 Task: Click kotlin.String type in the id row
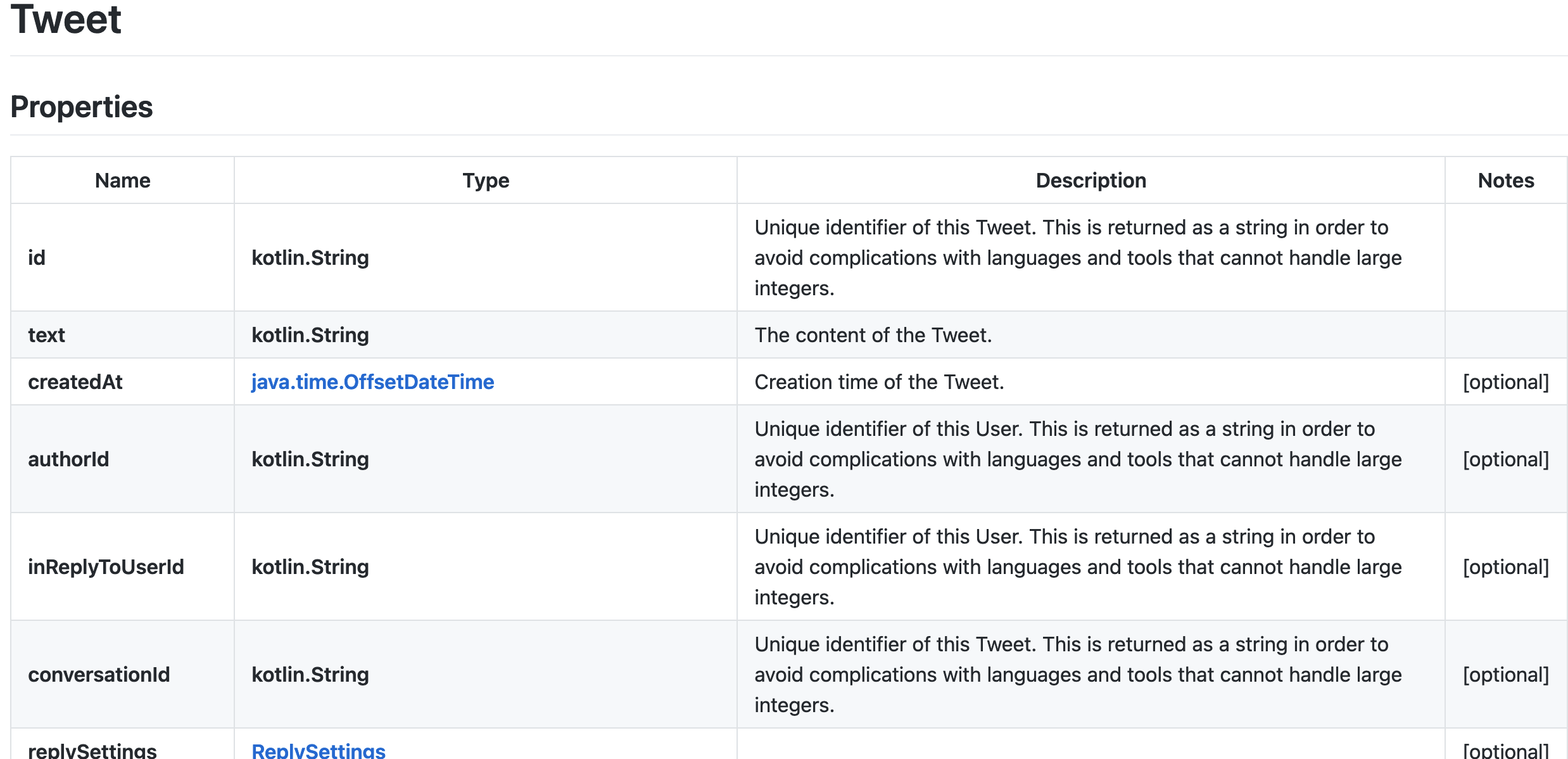pos(310,257)
